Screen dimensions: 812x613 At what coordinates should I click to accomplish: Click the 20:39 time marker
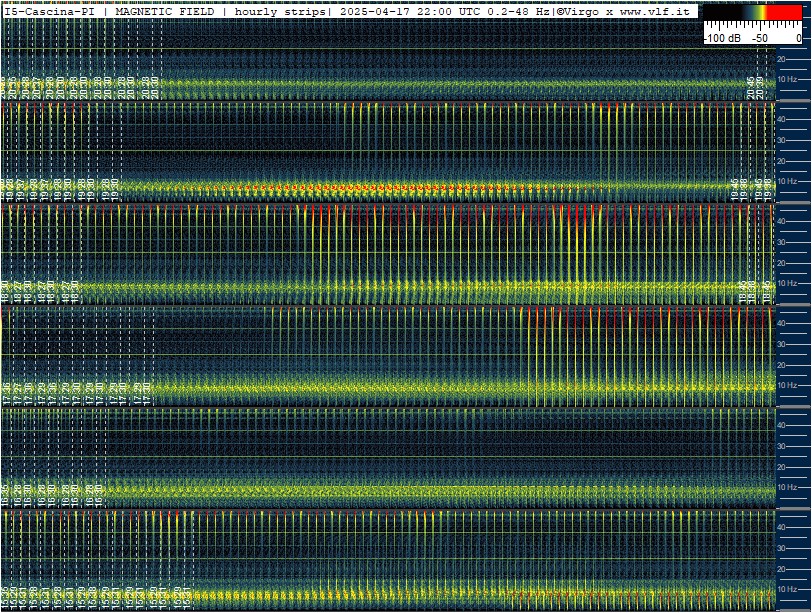tap(759, 87)
